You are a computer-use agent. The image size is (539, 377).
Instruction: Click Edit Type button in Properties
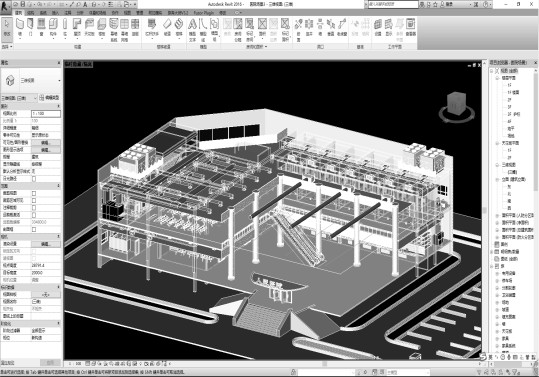[x=49, y=98]
